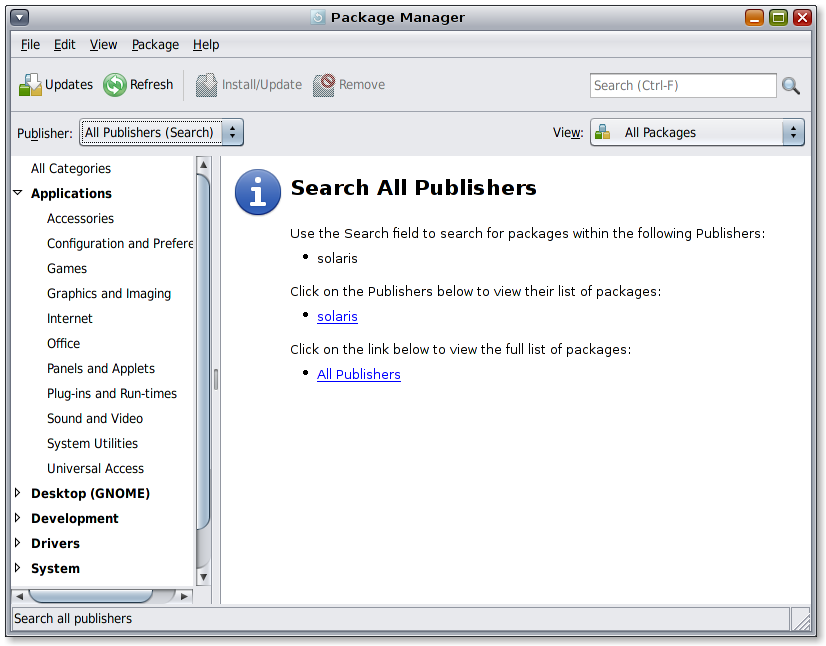Image resolution: width=826 pixels, height=646 pixels.
Task: Select the Internet category
Action: [x=70, y=318]
